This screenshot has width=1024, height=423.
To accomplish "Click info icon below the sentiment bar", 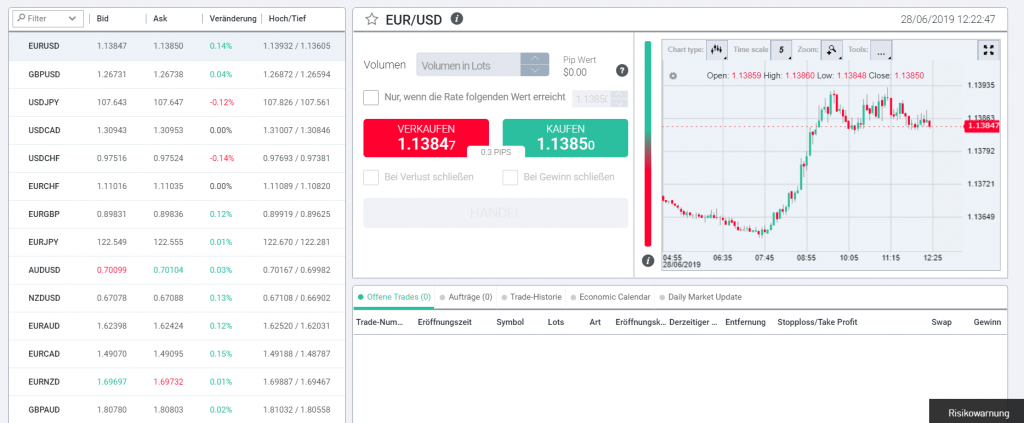I will point(648,260).
